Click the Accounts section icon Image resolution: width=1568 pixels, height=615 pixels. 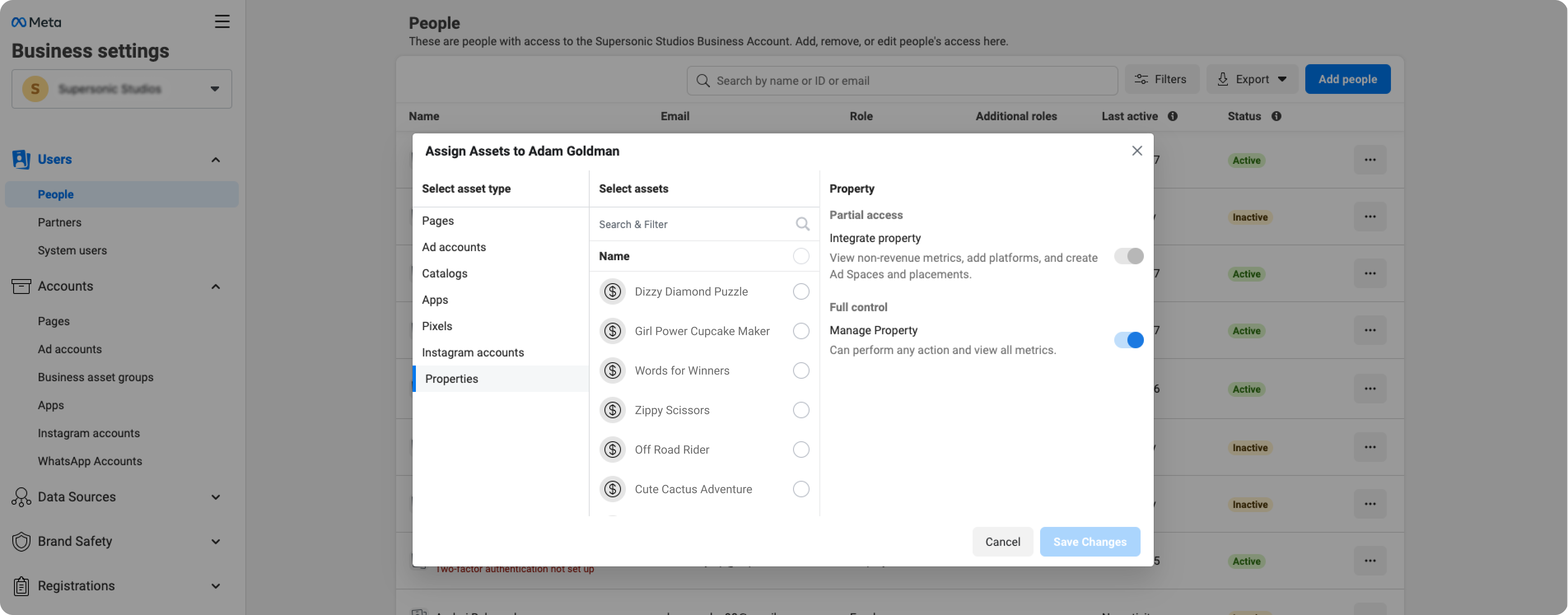click(x=21, y=286)
